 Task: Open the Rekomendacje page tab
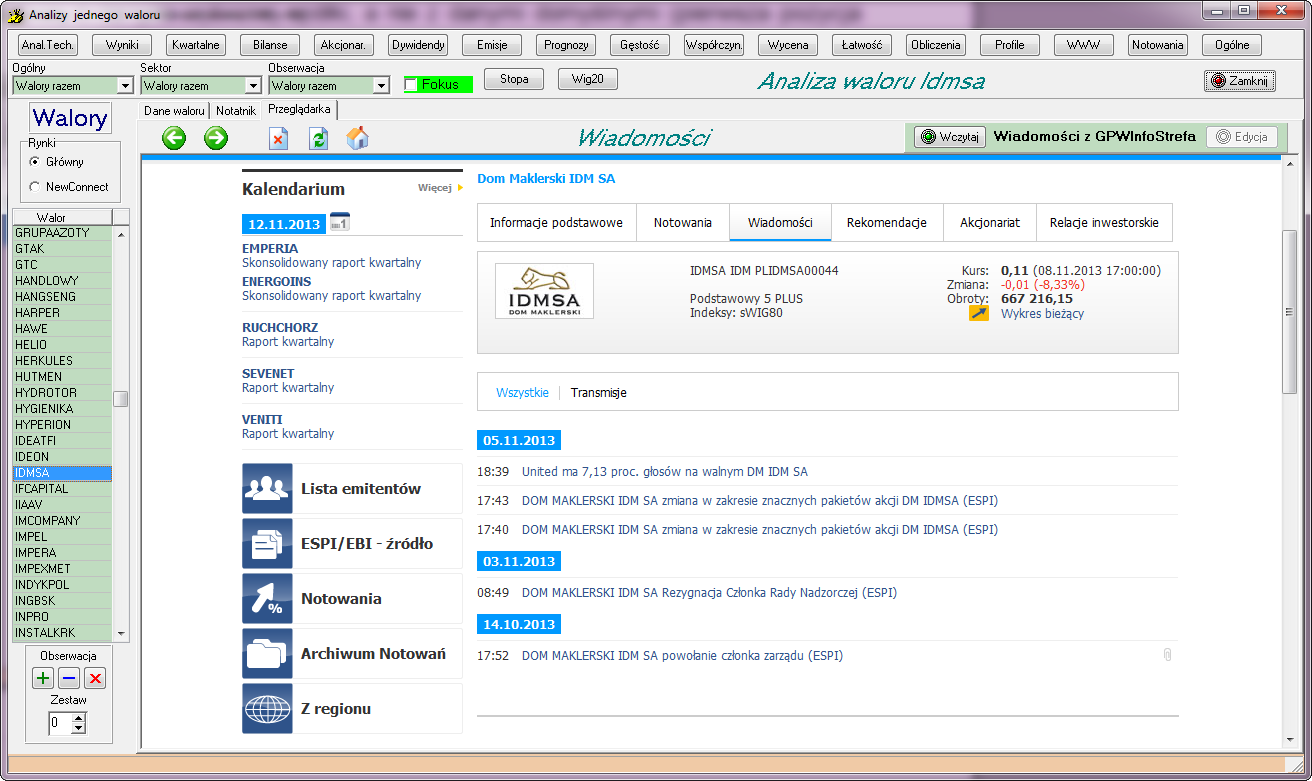click(x=887, y=223)
